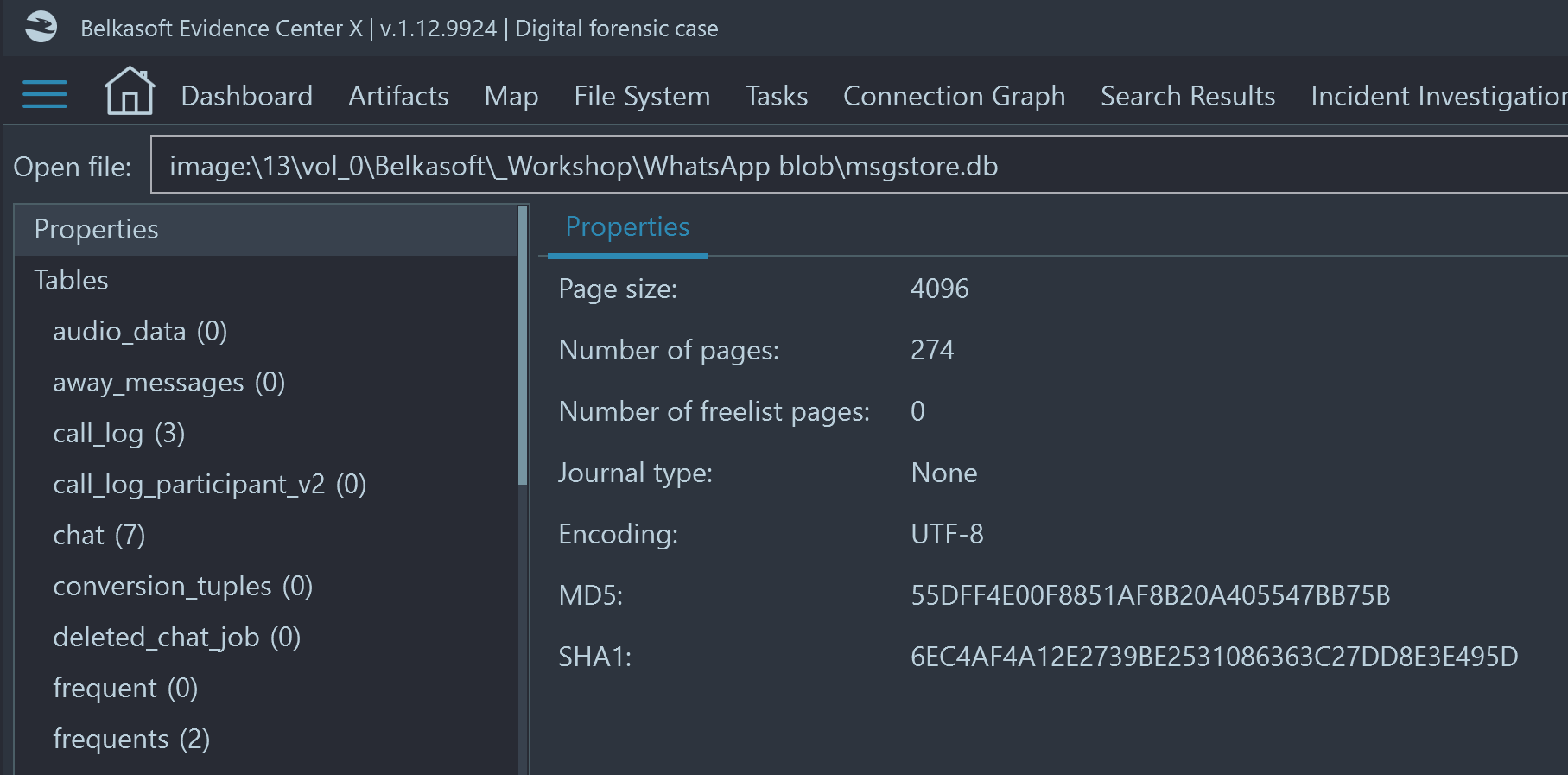Open the hamburger main menu
Viewport: 1568px width, 775px height.
pyautogui.click(x=45, y=94)
